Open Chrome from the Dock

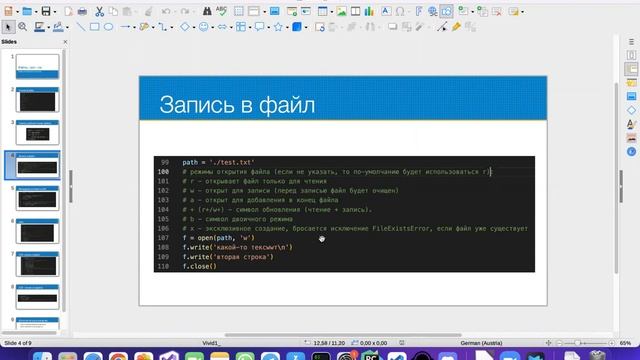coord(118,356)
